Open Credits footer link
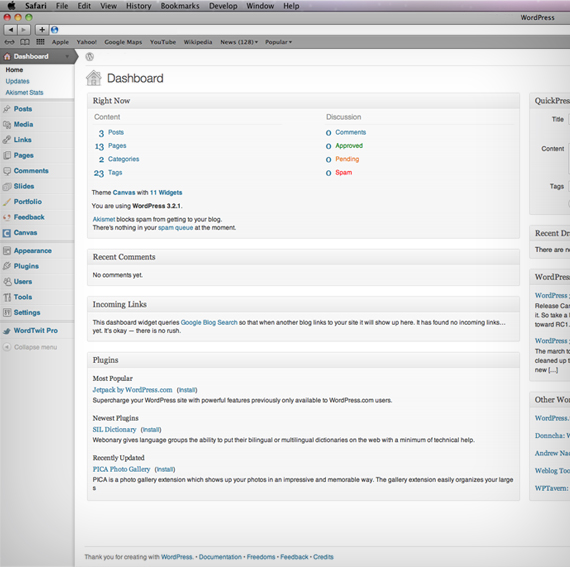570x567 pixels. pos(323,557)
